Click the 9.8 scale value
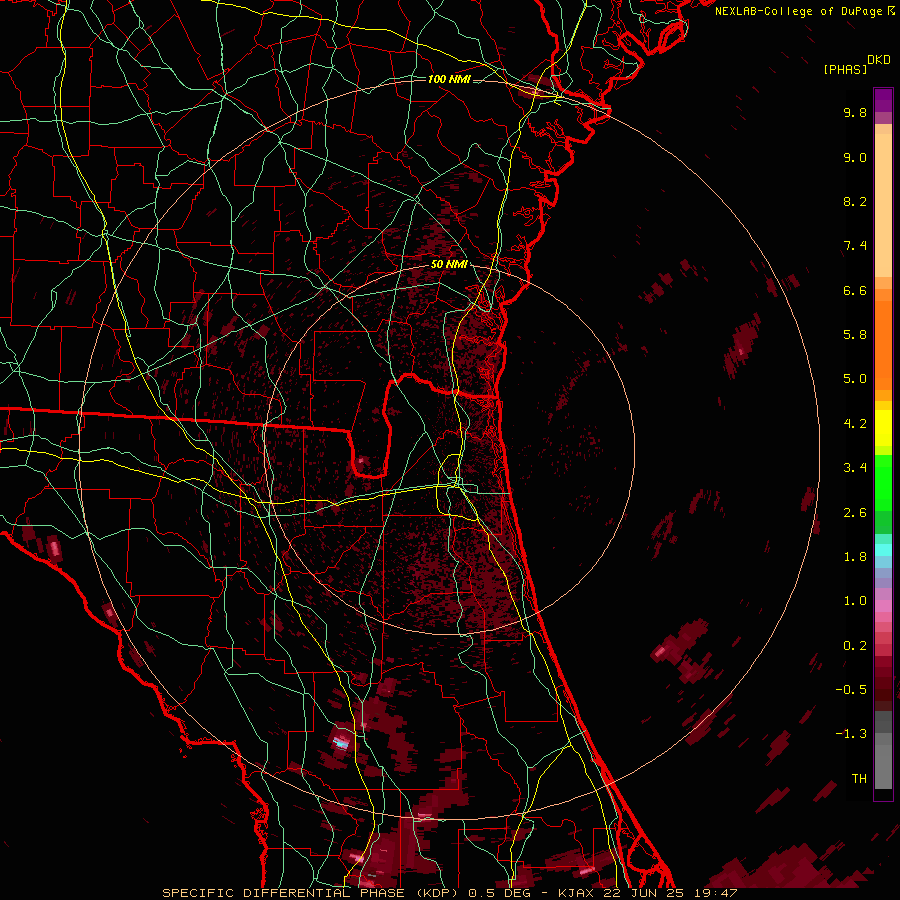Screen dimensions: 900x900 point(855,112)
